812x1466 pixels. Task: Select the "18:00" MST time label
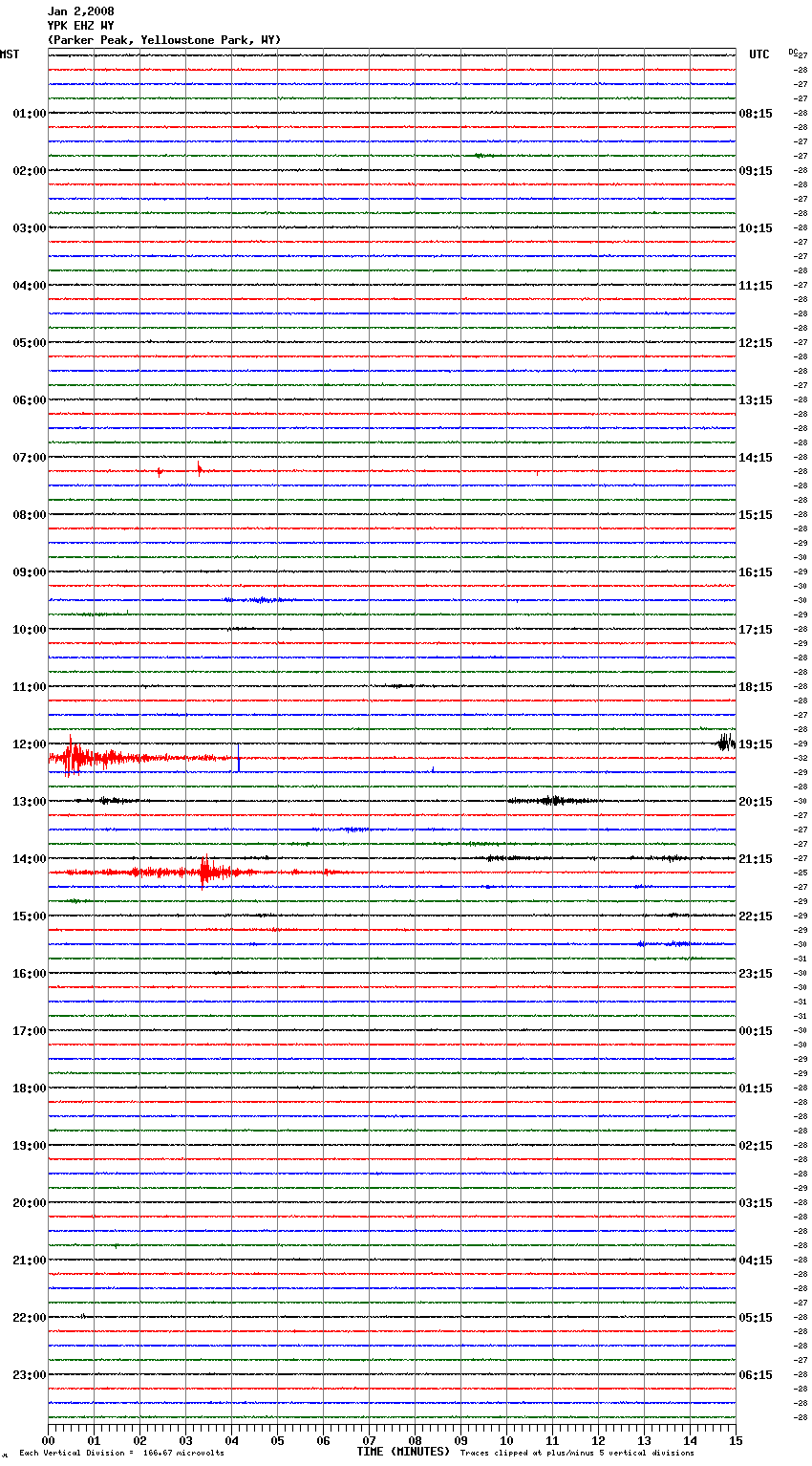click(x=29, y=1089)
